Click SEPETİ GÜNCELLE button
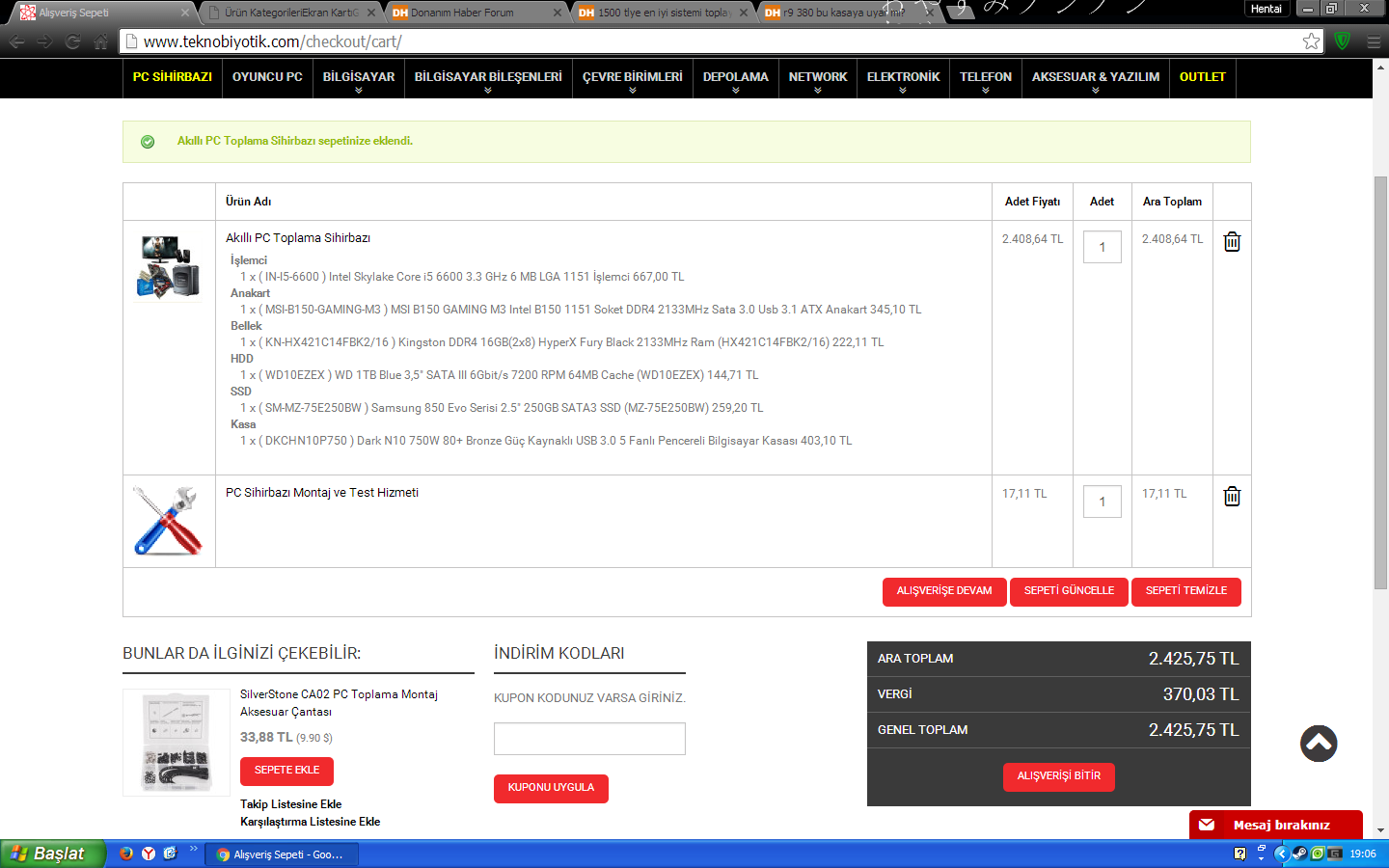Screen dimensions: 1389x868 coord(1069,591)
